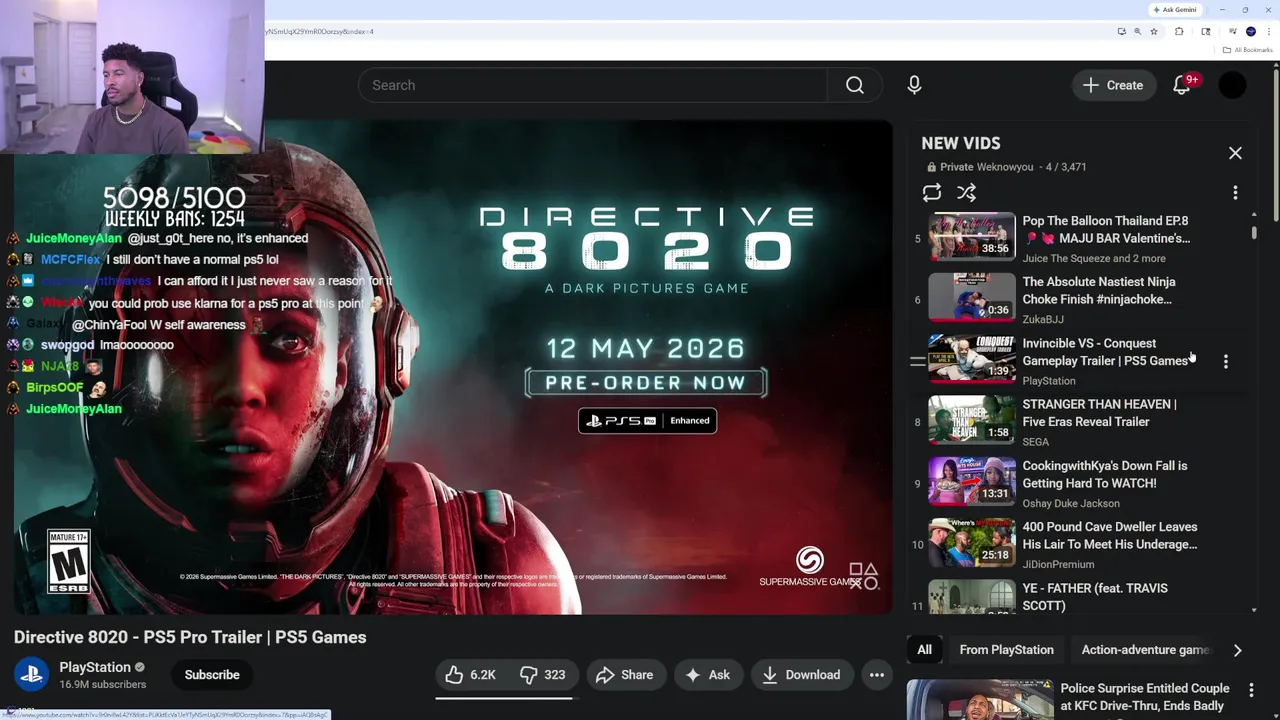
Task: Open All Bookmarks folder
Action: 1248,50
